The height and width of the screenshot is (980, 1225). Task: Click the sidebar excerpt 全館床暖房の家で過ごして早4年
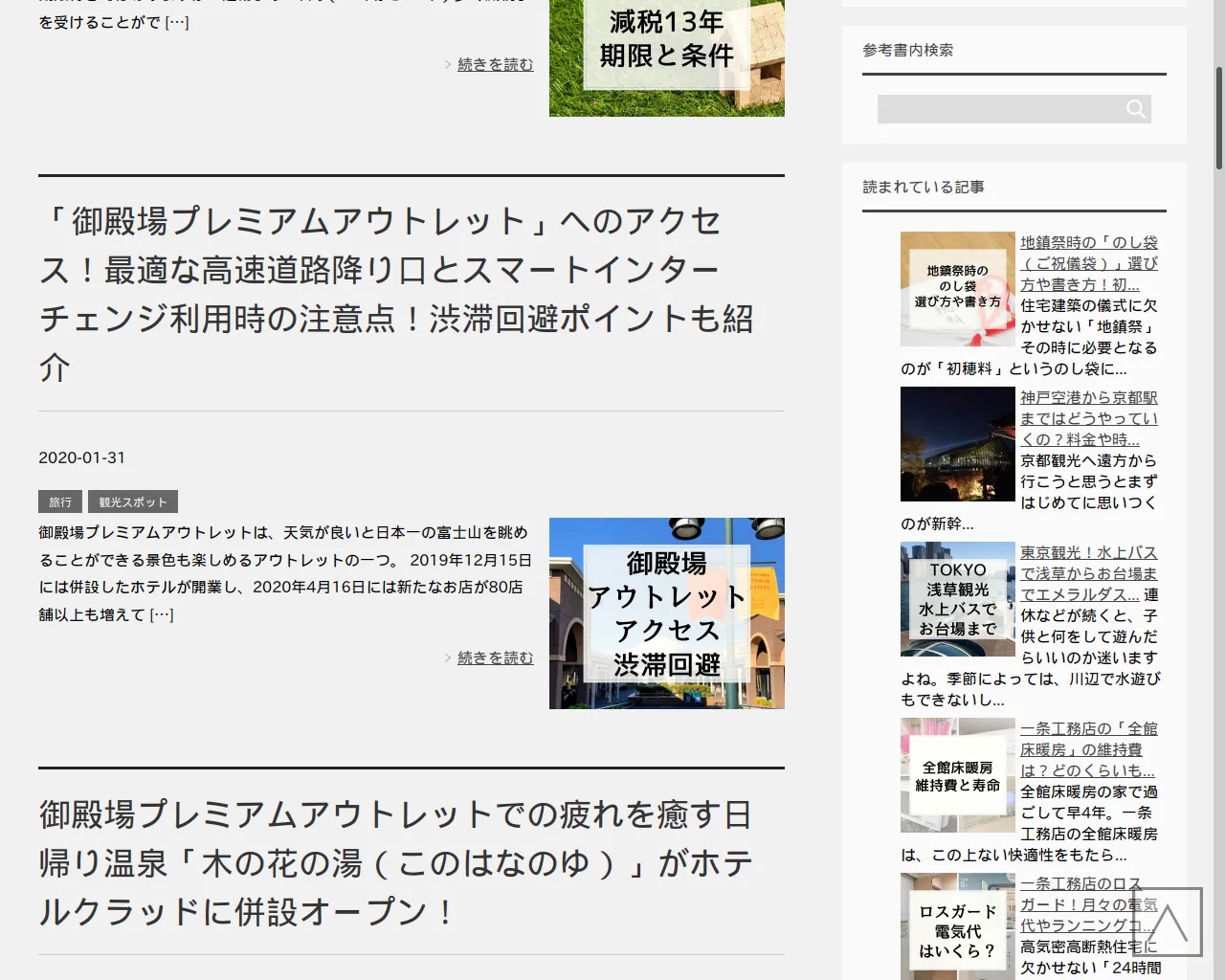coord(1030,823)
